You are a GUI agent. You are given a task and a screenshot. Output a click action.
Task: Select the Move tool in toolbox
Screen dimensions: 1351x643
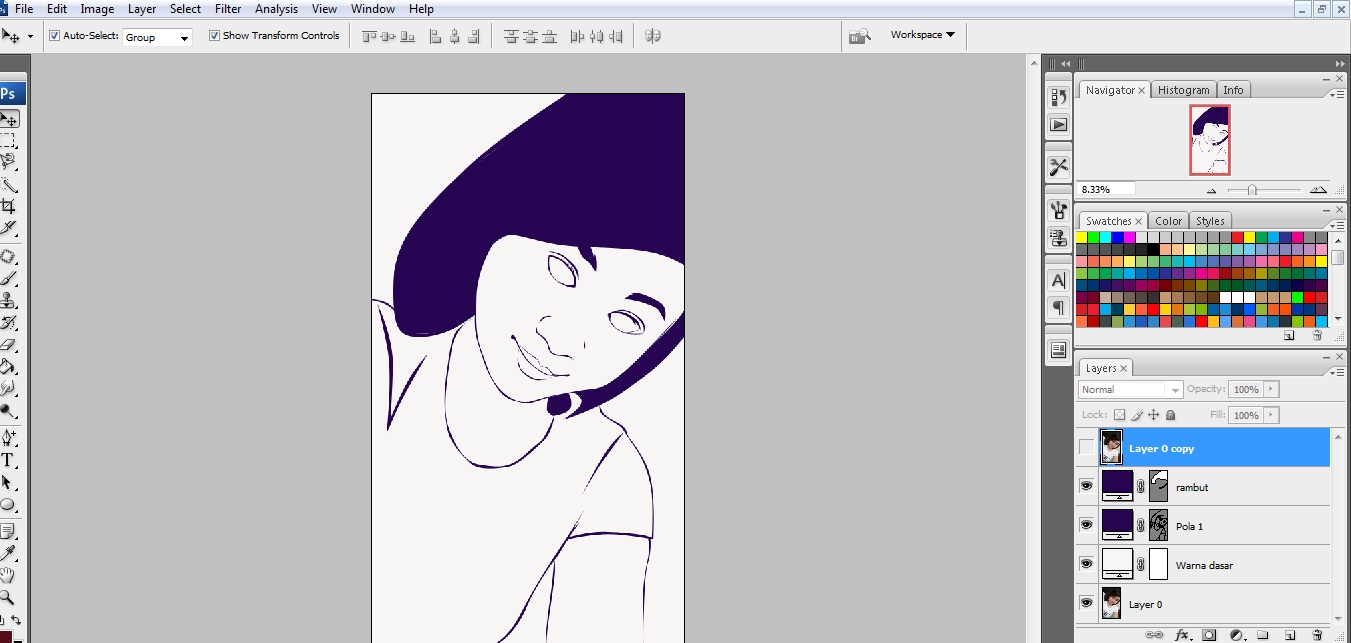pos(9,118)
